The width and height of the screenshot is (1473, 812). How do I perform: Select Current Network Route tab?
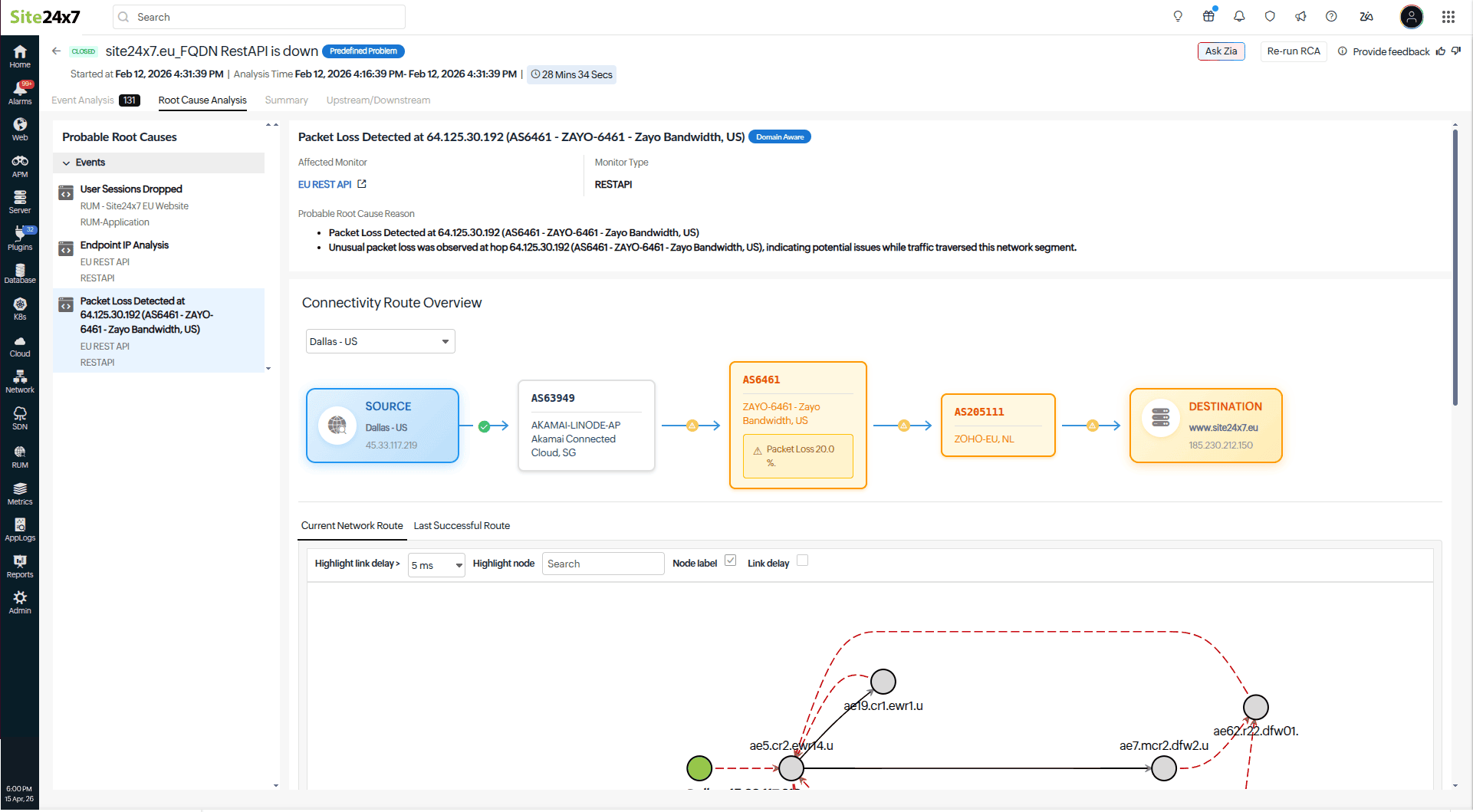351,525
